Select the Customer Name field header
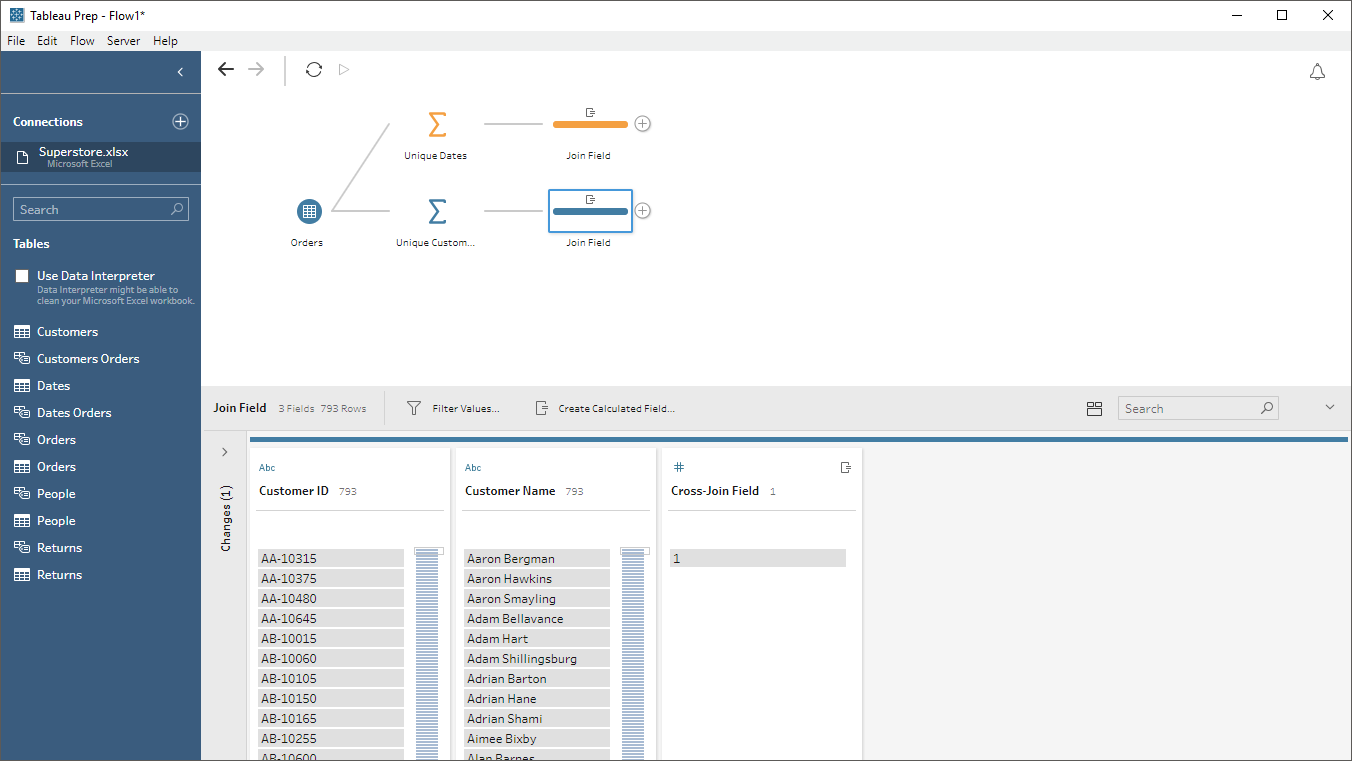 [x=510, y=491]
